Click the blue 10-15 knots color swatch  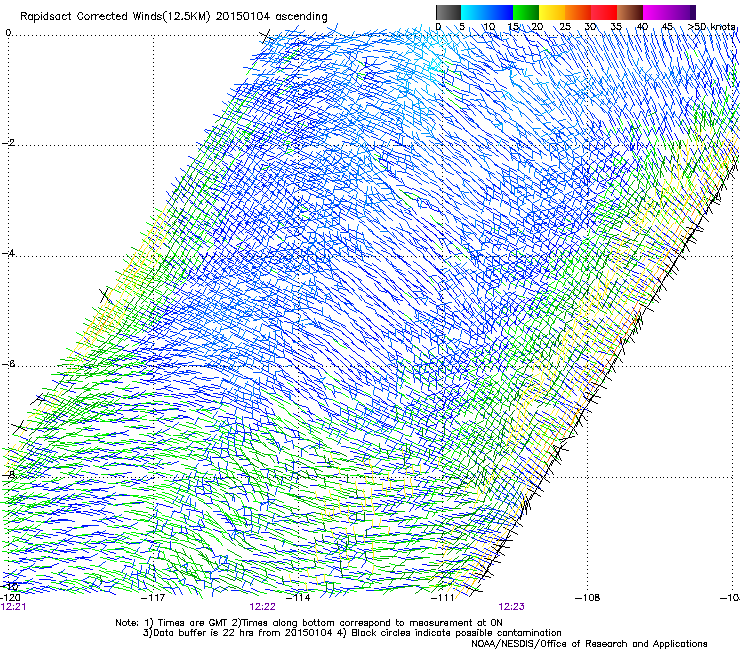(500, 12)
